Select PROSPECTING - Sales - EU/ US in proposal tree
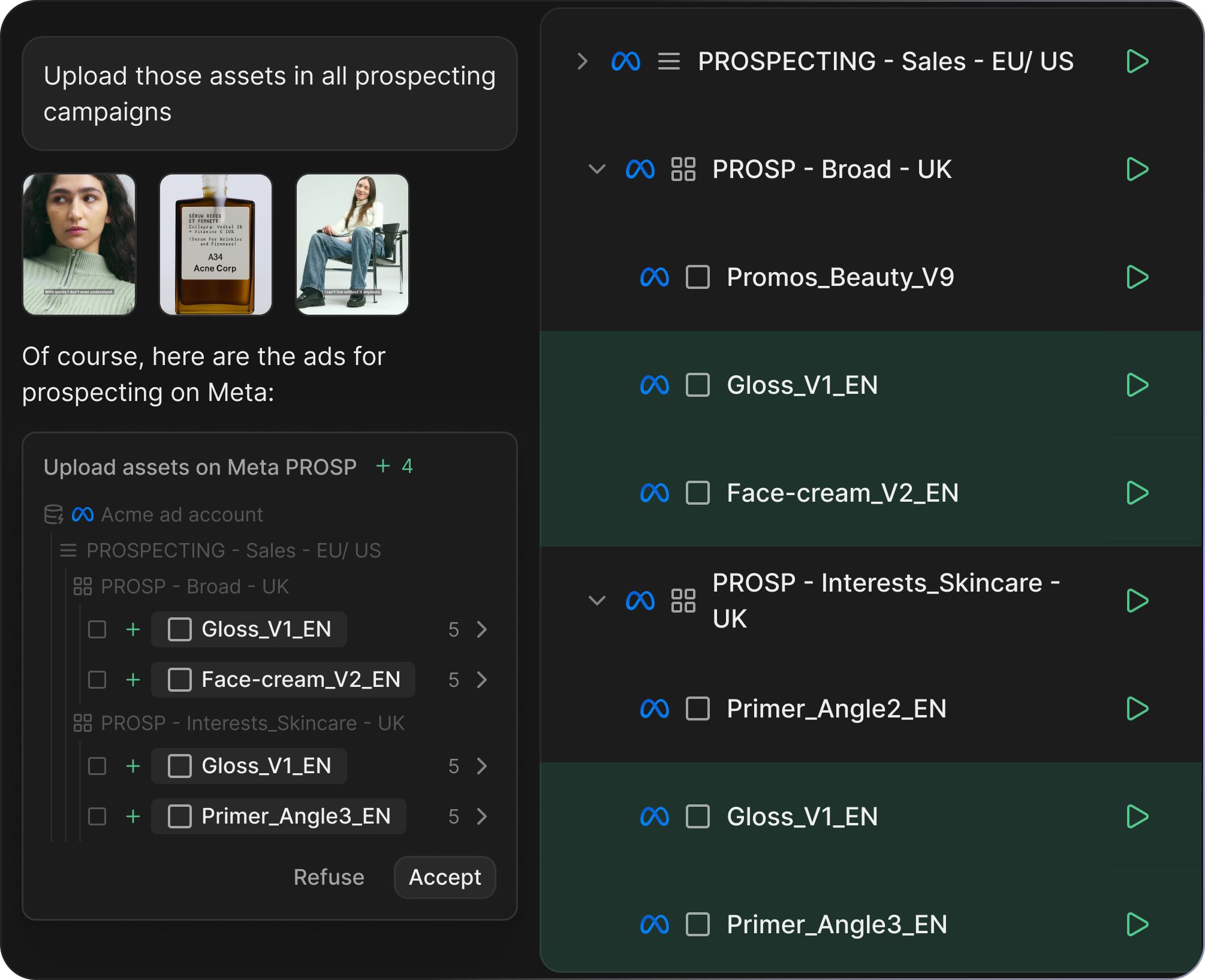1205x980 pixels. 233,550
